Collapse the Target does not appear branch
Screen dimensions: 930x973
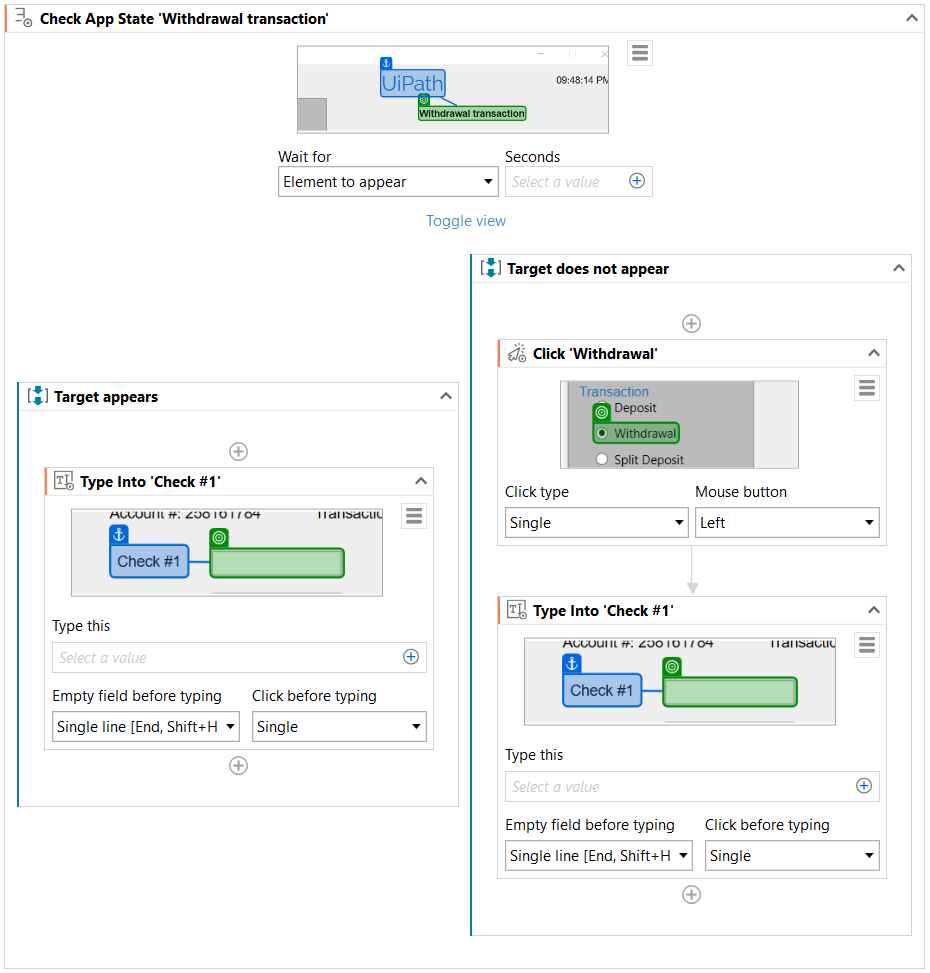click(899, 268)
